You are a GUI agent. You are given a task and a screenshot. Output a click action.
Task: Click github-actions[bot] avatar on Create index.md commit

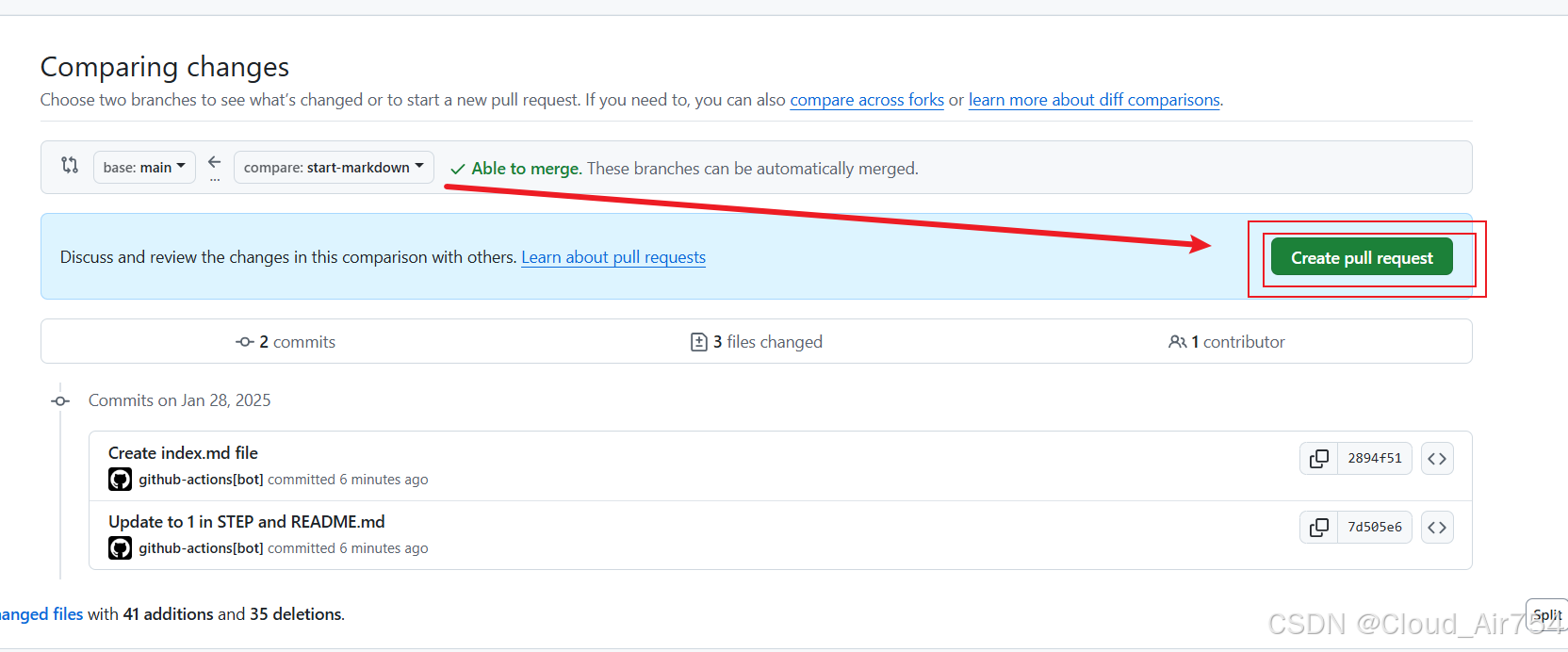[120, 480]
